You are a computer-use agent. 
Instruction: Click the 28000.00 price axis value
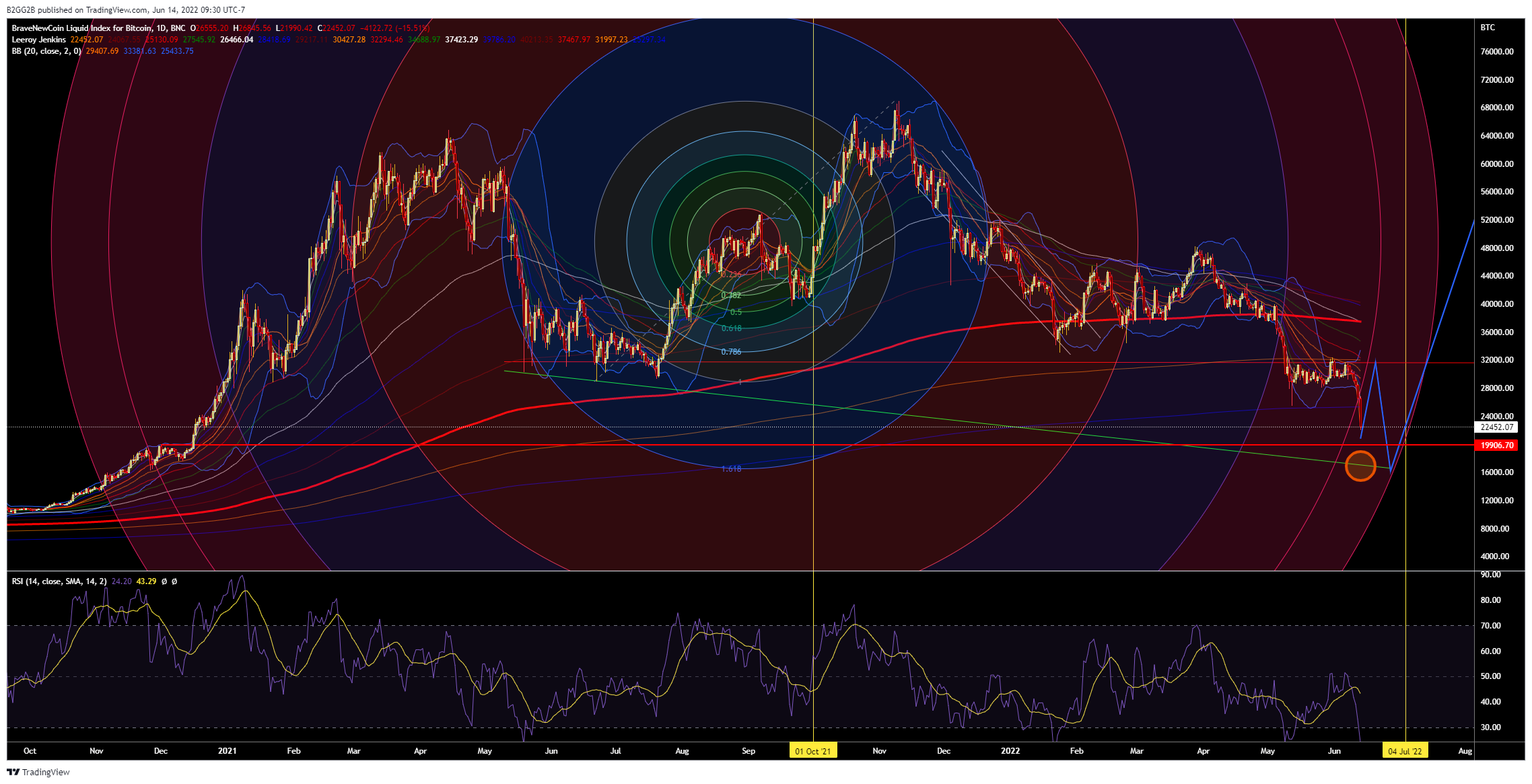coord(1497,388)
